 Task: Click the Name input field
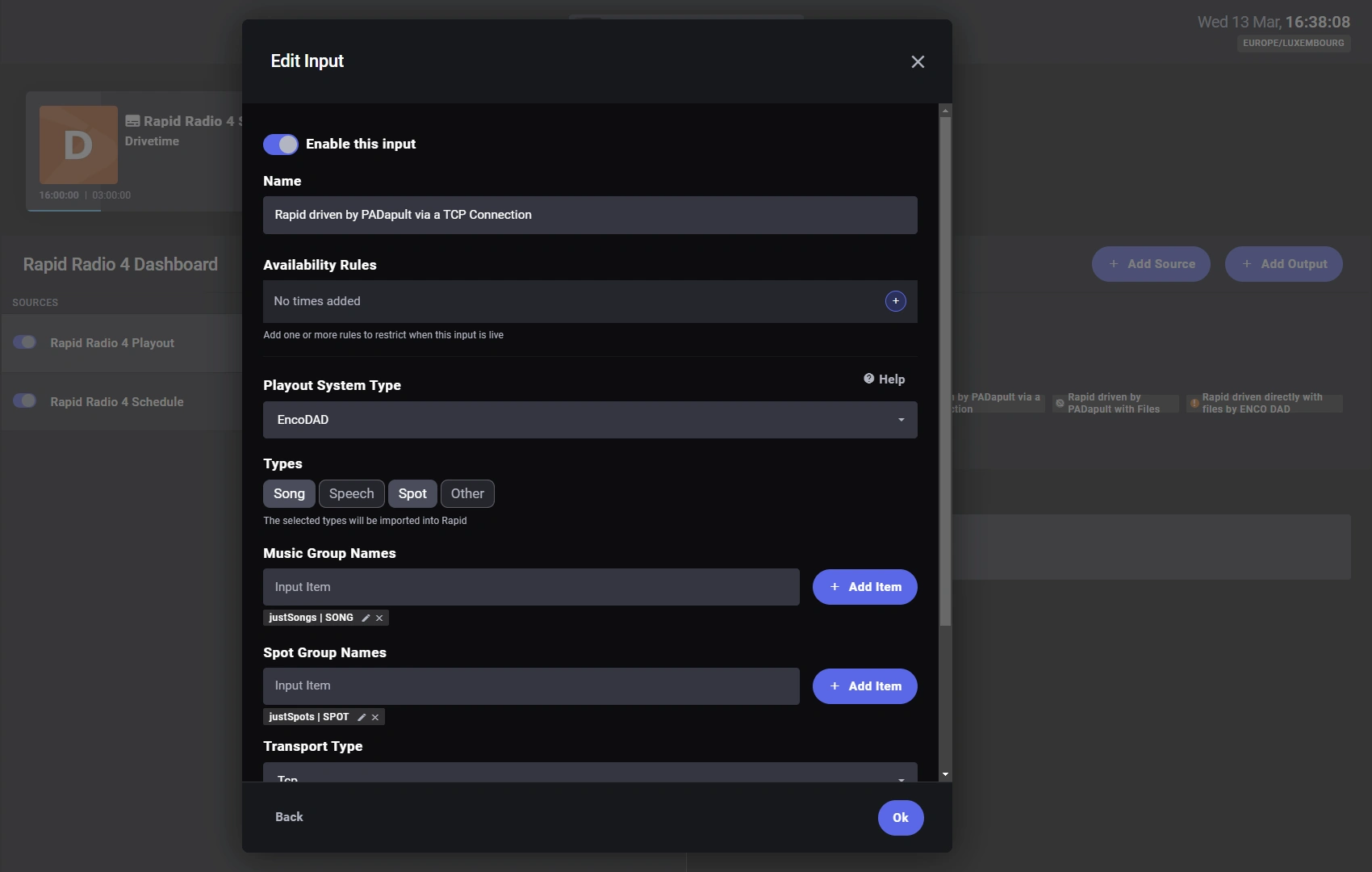click(x=590, y=215)
